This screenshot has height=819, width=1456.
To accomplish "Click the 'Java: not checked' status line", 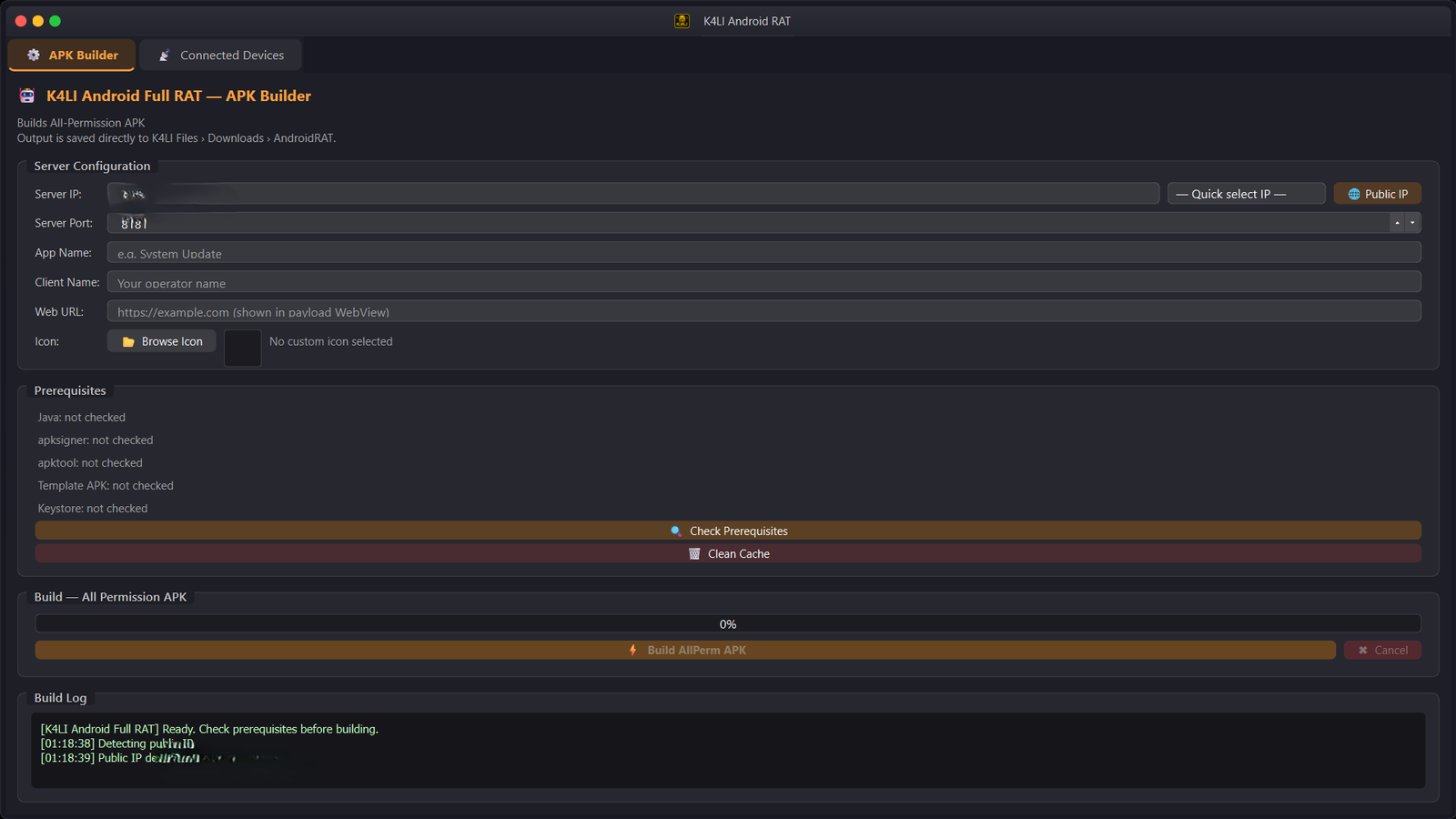I will pyautogui.click(x=82, y=418).
